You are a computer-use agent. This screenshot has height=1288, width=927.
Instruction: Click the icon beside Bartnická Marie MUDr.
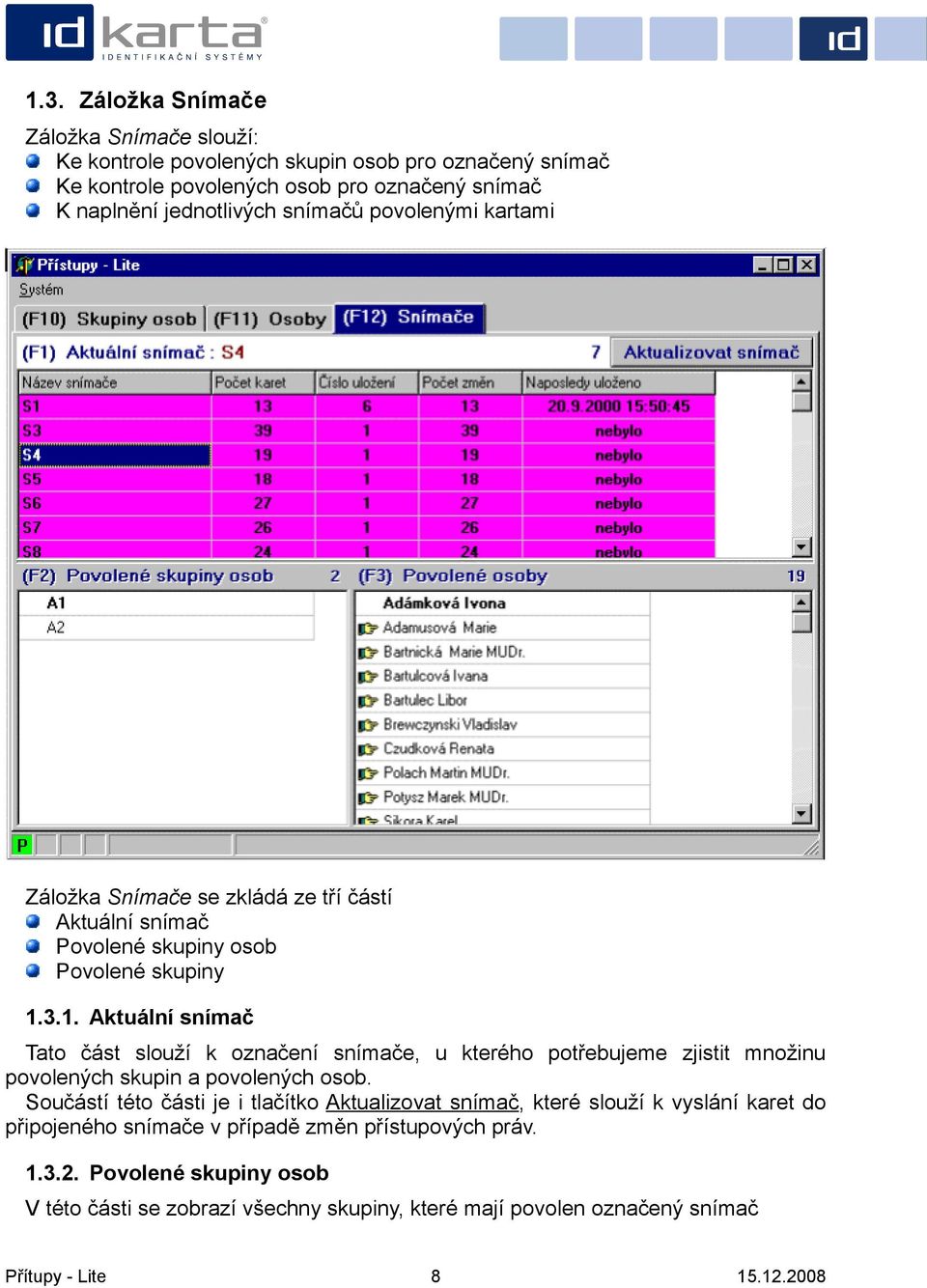(x=368, y=653)
